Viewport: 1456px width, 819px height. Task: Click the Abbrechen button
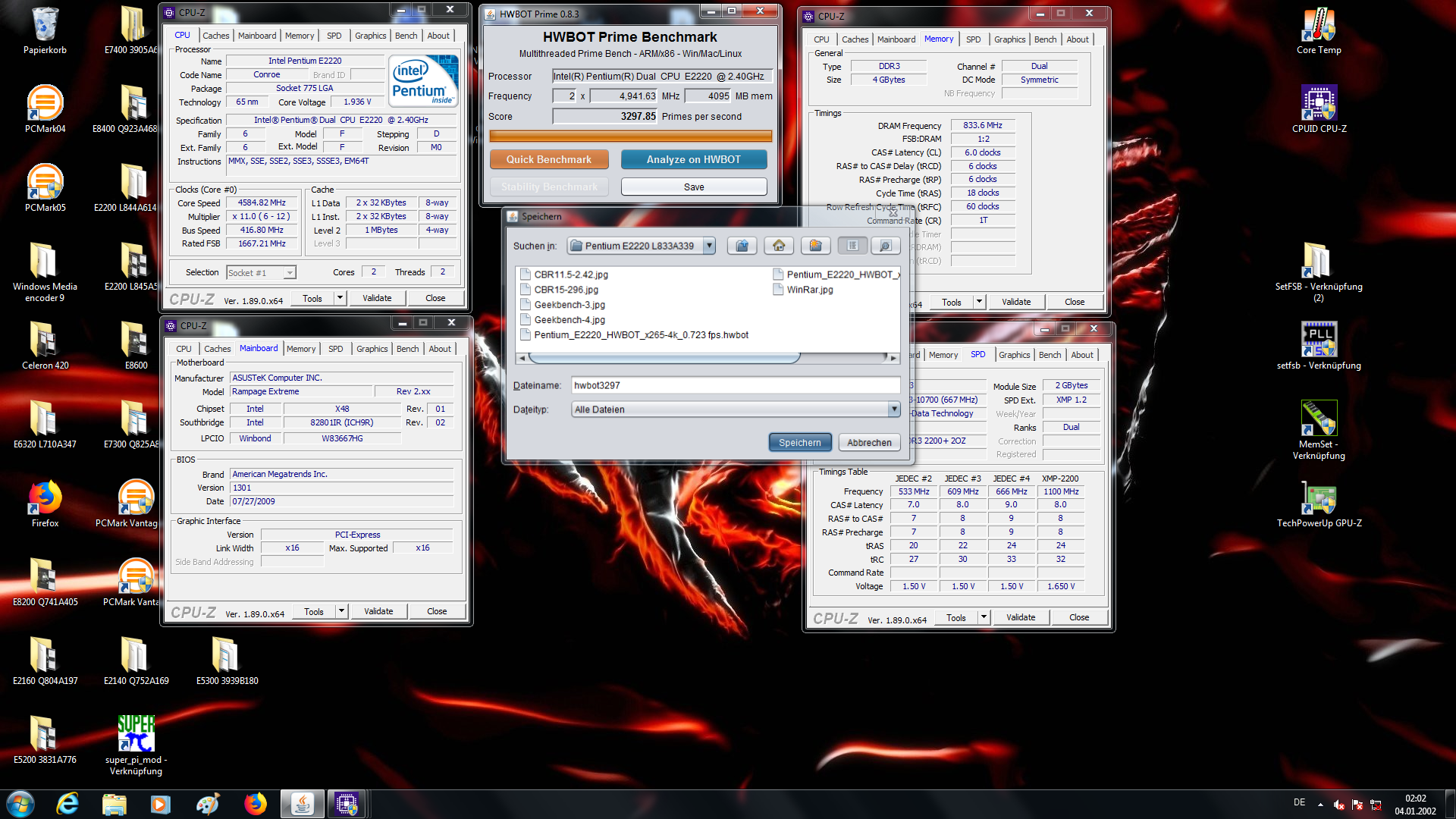869,443
